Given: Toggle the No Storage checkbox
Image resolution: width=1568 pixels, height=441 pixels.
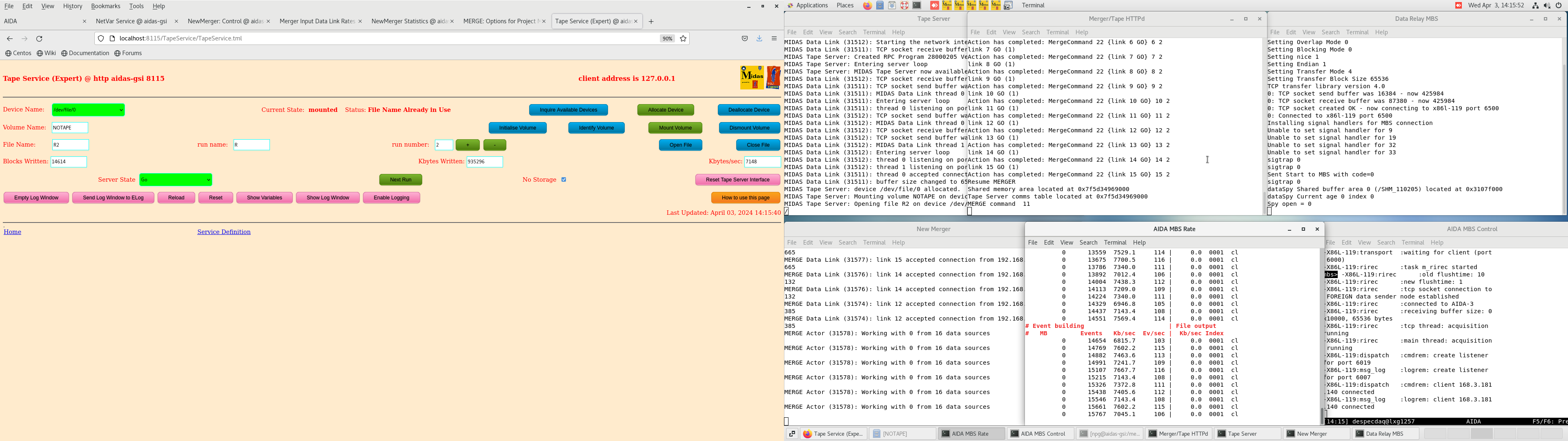Looking at the screenshot, I should 563,180.
